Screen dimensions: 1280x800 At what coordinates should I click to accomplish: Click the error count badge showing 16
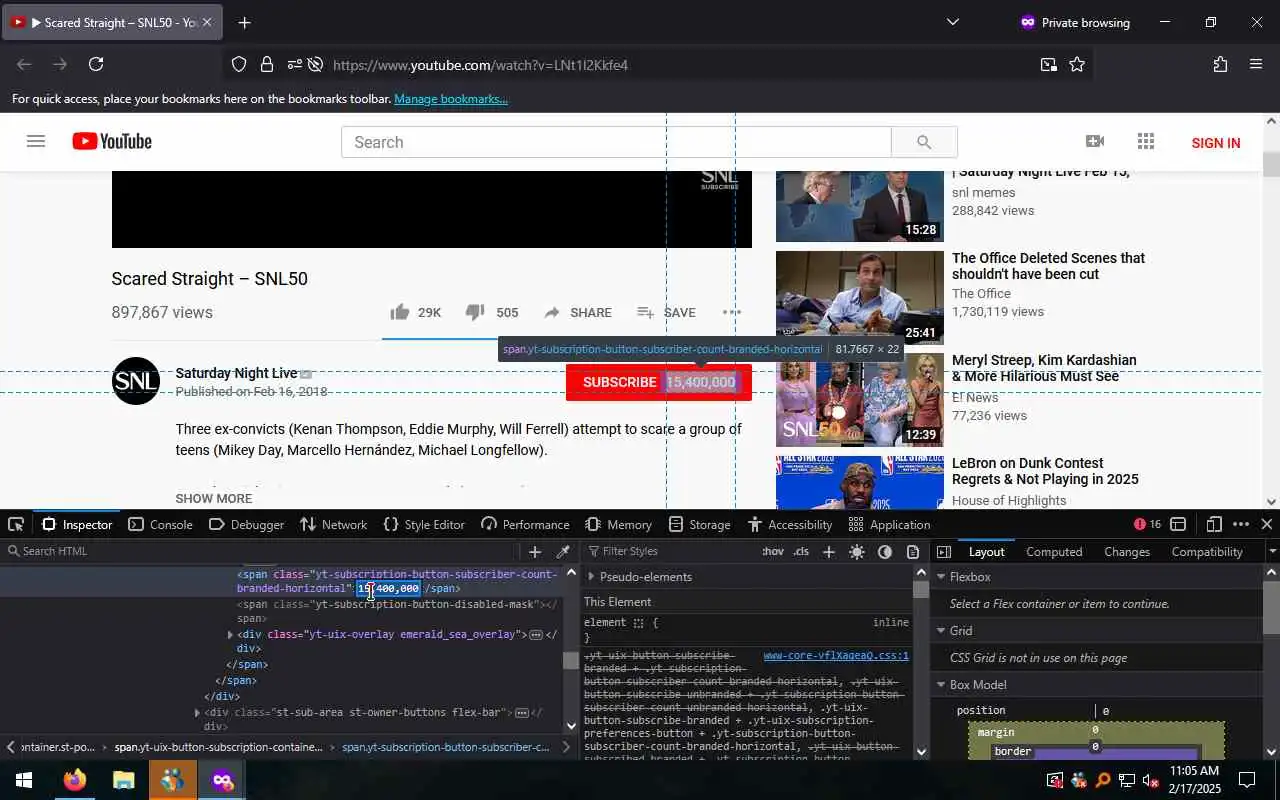(1147, 524)
